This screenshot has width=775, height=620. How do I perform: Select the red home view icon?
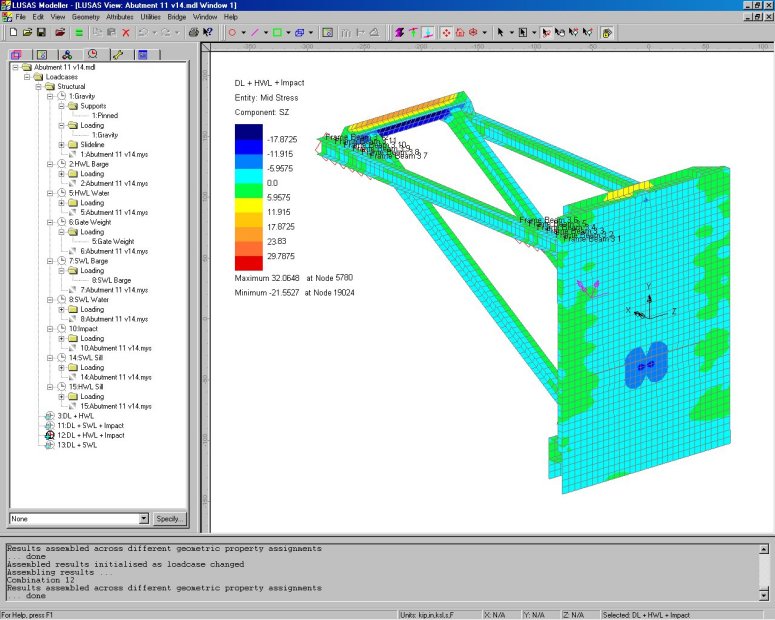tap(459, 32)
